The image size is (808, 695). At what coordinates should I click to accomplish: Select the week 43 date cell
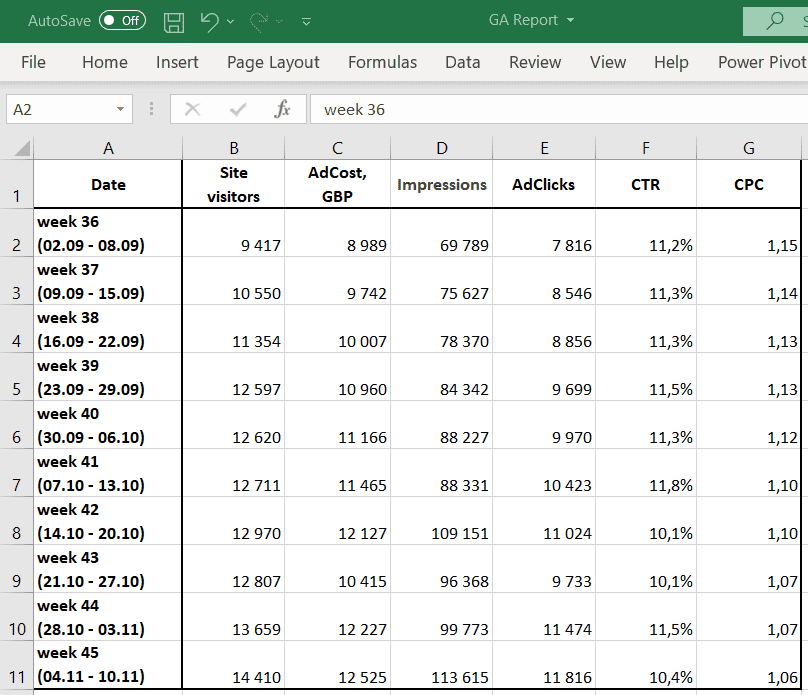click(x=108, y=569)
